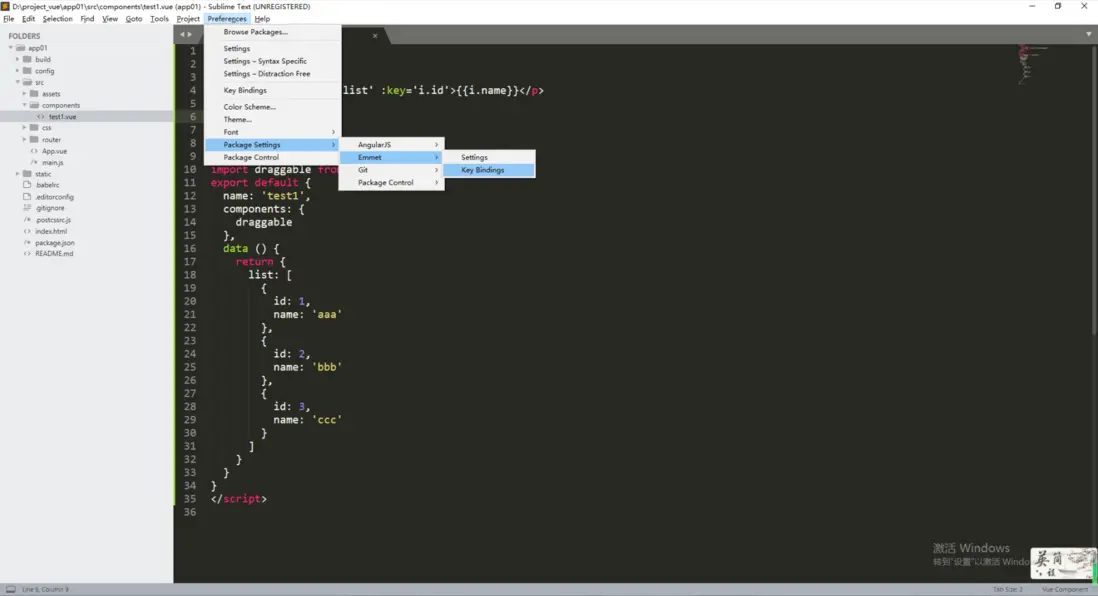Open the tab list dropdown arrow
Viewport: 1098px width, 596px height.
tap(1088, 34)
